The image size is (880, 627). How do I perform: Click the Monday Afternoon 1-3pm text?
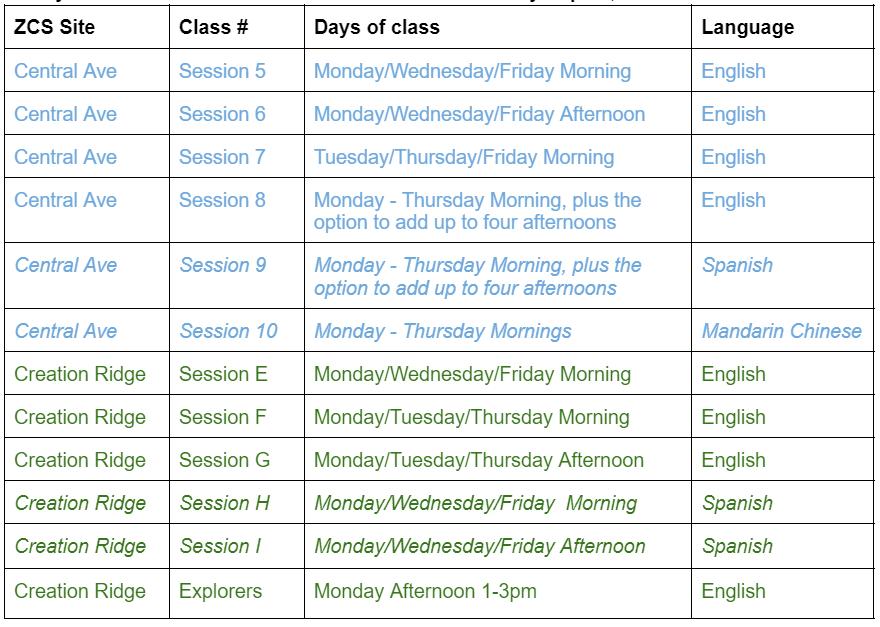point(425,591)
